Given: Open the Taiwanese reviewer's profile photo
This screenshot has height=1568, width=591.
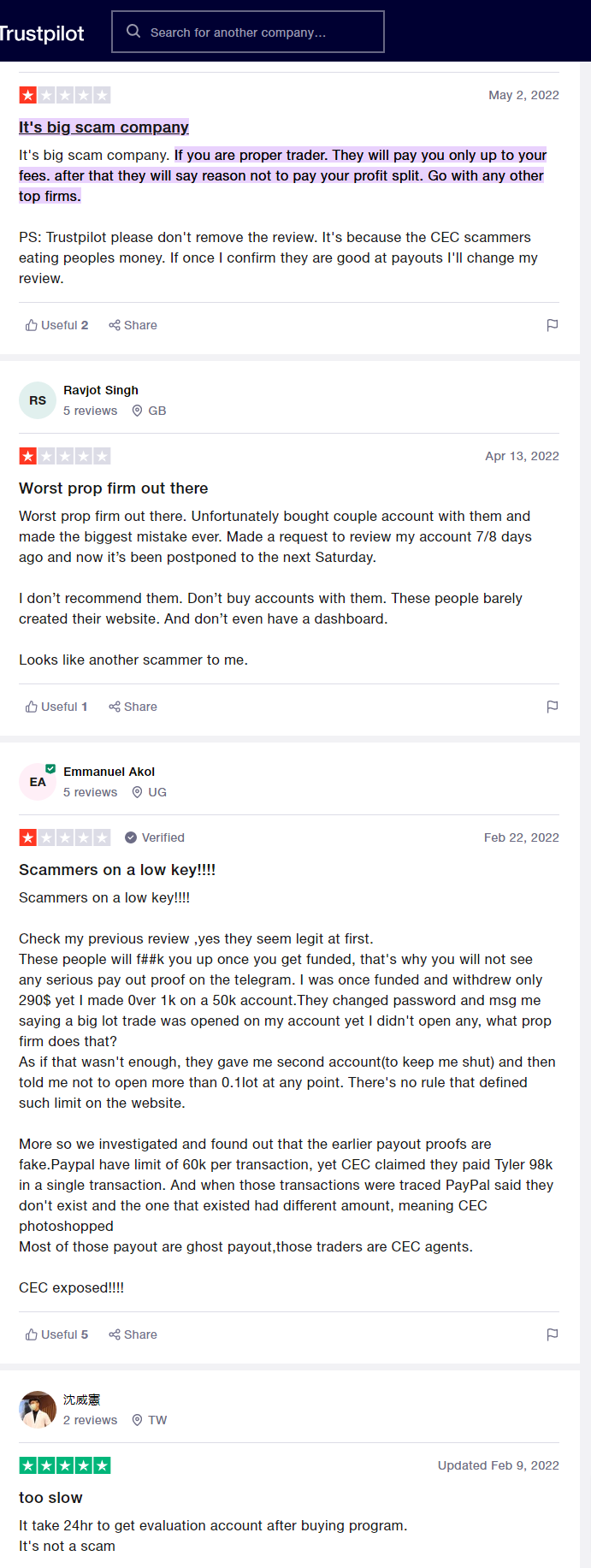Looking at the screenshot, I should (x=38, y=1410).
